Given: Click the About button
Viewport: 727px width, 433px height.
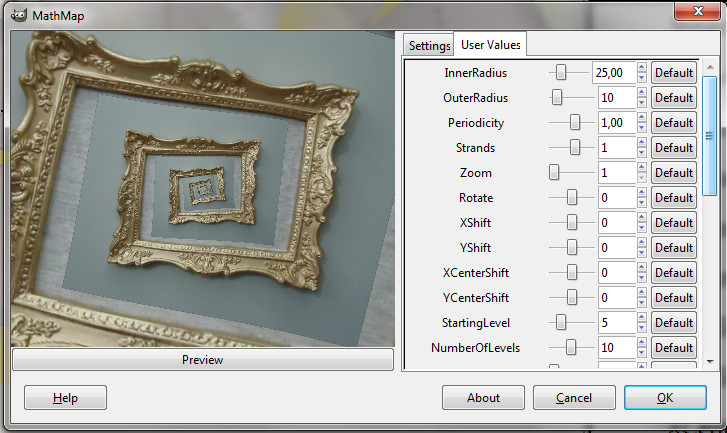Looking at the screenshot, I should point(483,397).
